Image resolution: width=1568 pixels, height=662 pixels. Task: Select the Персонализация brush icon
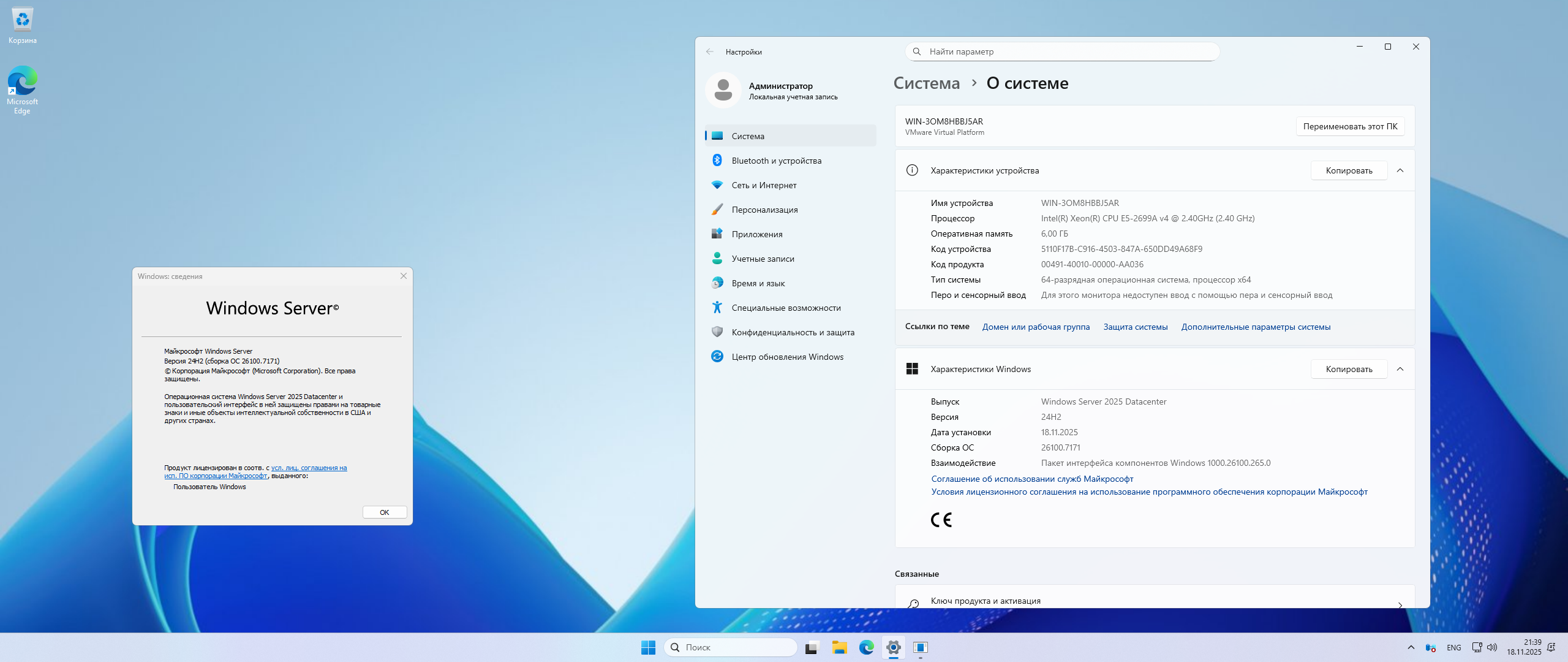click(717, 210)
